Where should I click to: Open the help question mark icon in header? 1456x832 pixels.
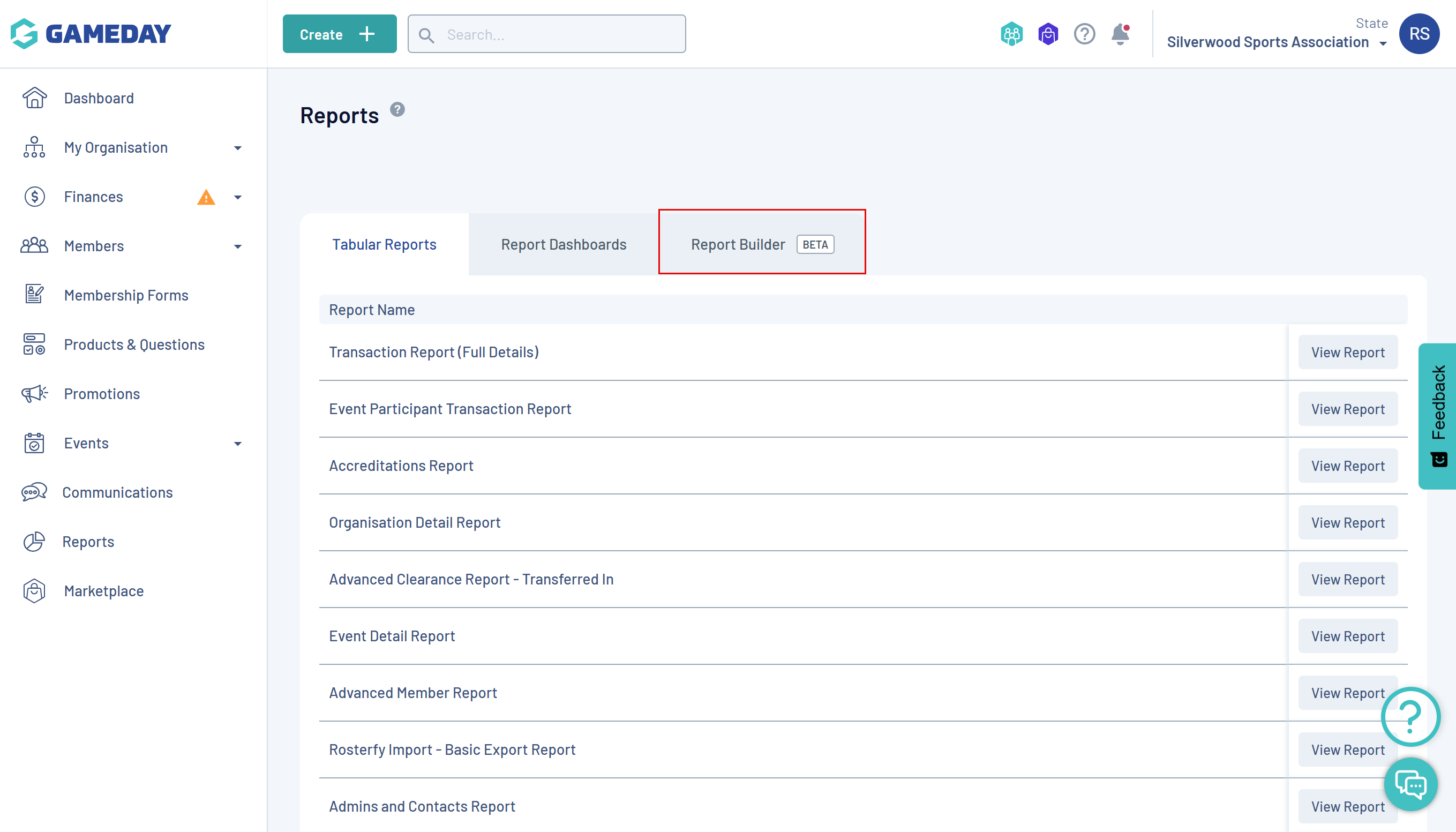(1084, 34)
